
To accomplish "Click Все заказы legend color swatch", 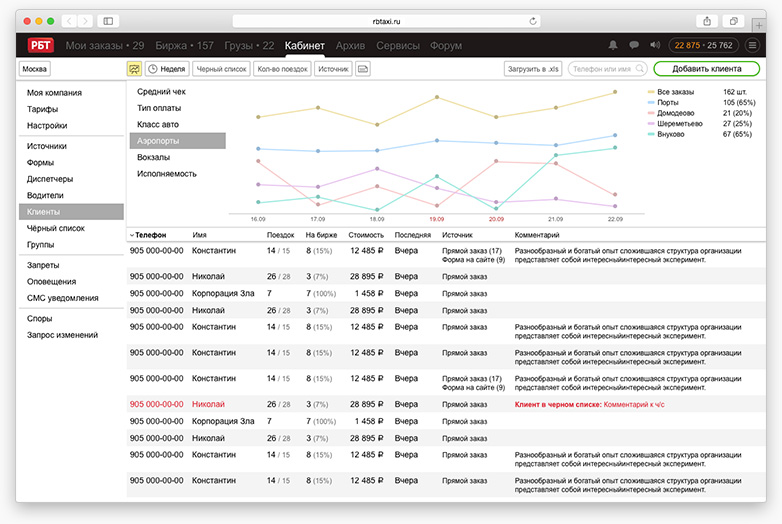I will pyautogui.click(x=651, y=92).
